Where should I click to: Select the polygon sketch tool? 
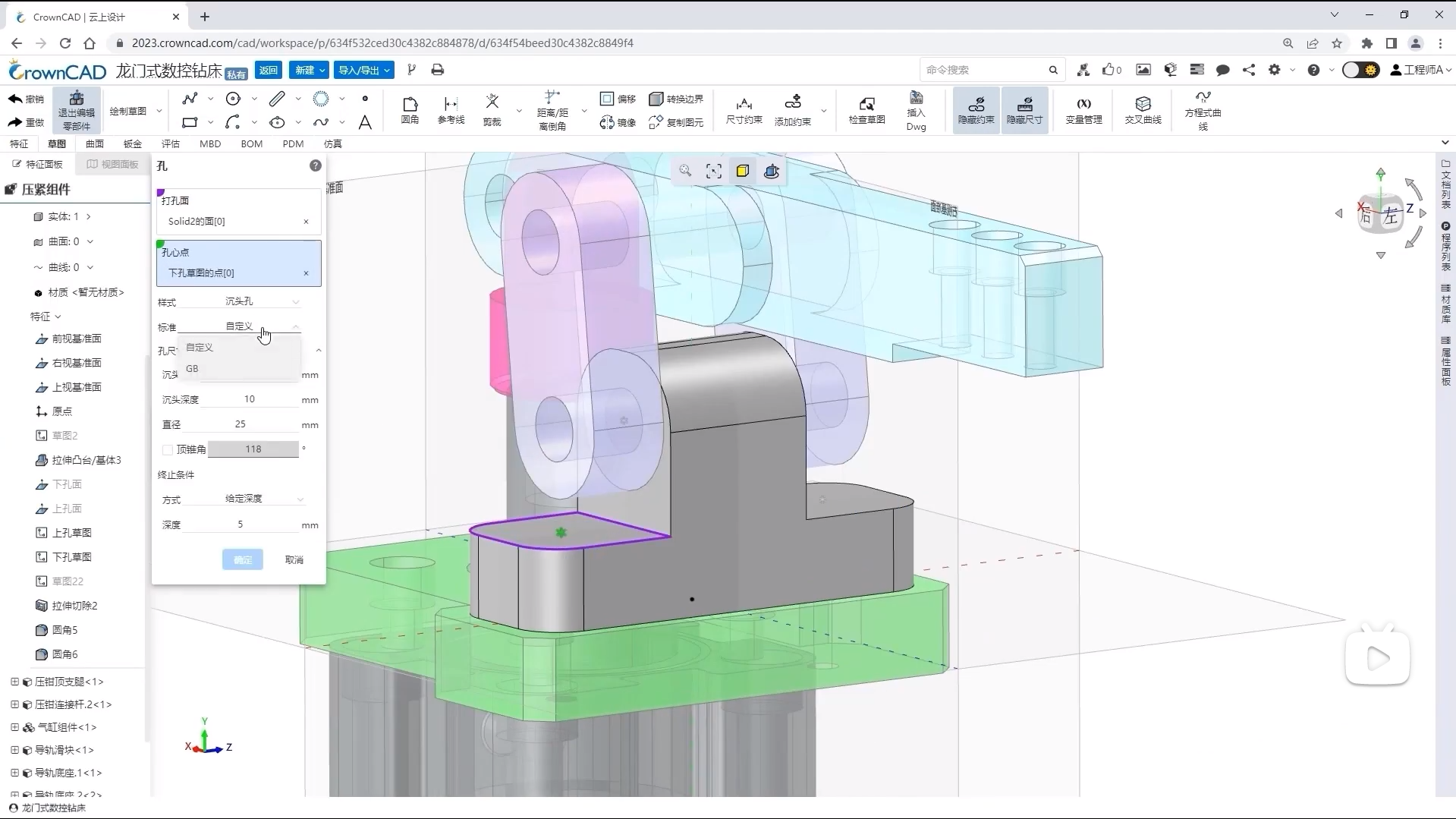tap(321, 99)
